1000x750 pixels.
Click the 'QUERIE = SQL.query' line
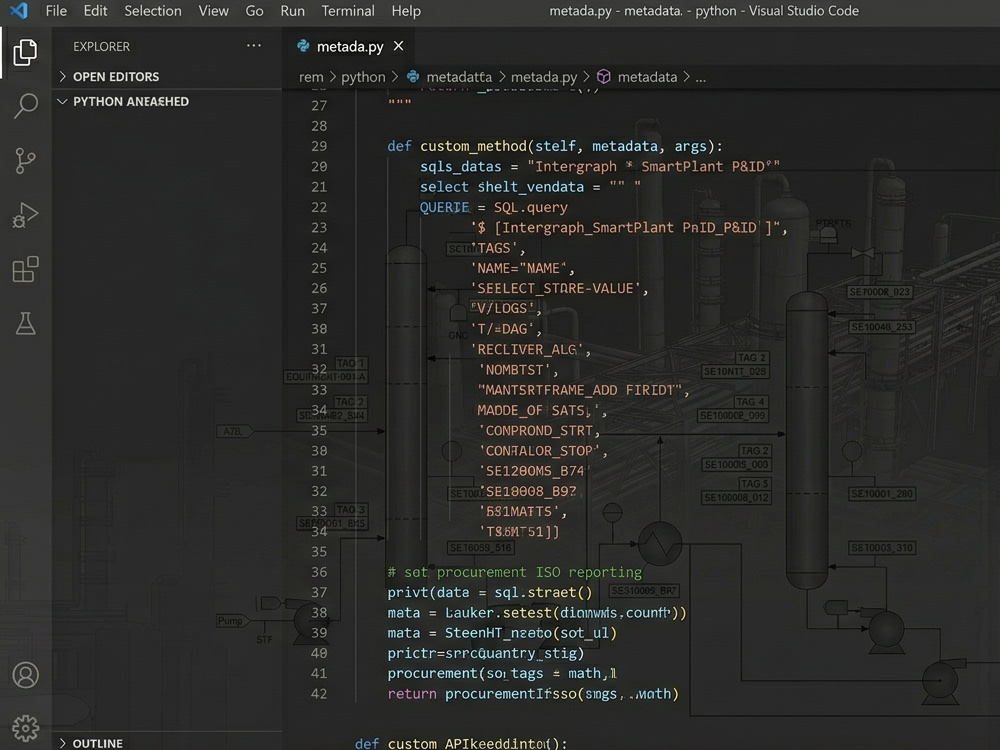point(493,207)
